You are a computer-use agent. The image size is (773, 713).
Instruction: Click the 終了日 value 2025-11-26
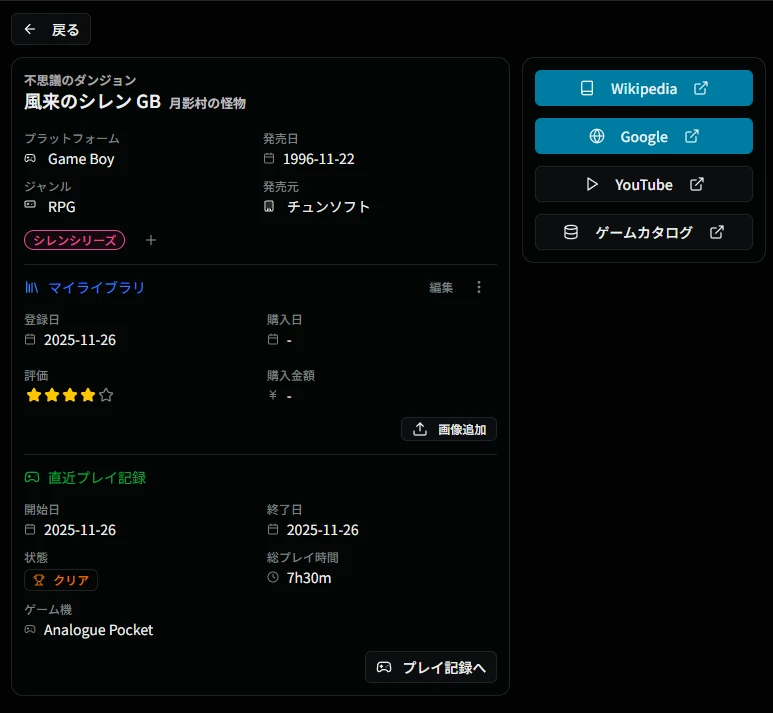(322, 530)
